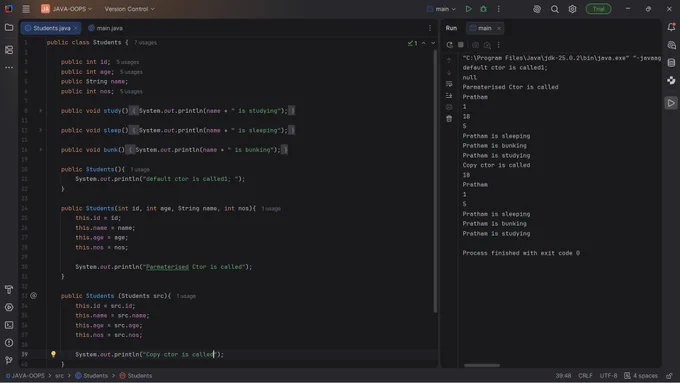
Task: Click the lightbulb quick-fix on line 39
Action: [53, 354]
